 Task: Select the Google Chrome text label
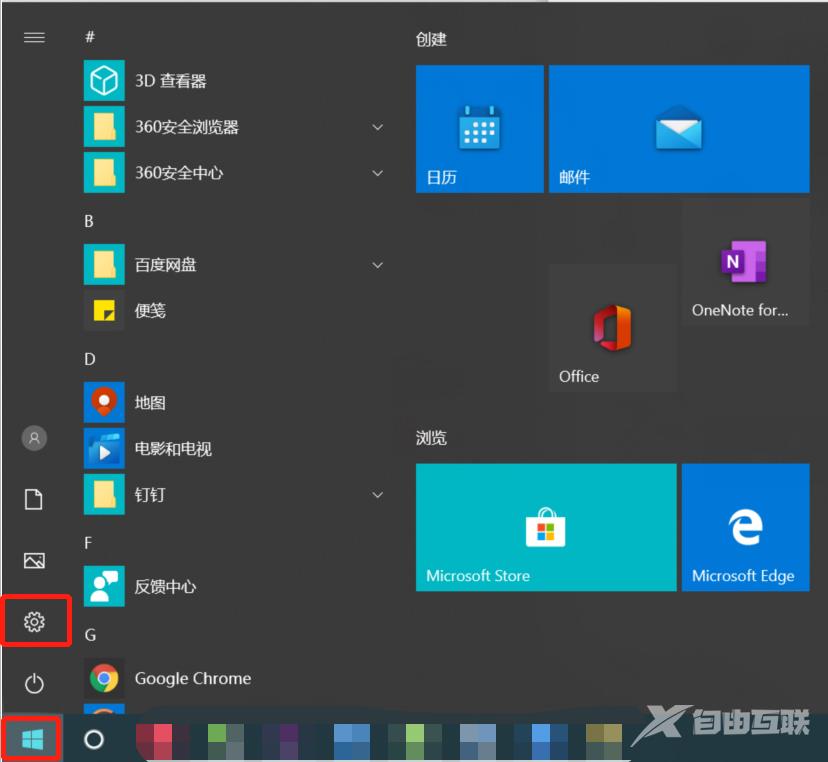point(193,679)
